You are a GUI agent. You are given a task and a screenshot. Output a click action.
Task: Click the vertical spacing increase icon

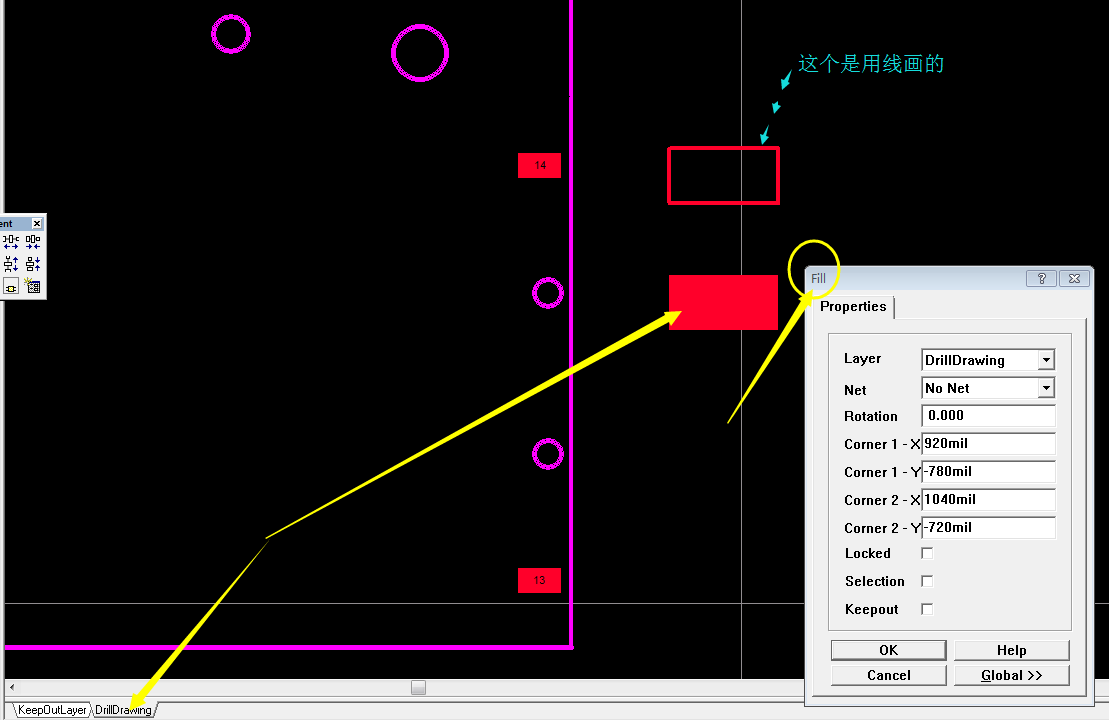pos(11,264)
